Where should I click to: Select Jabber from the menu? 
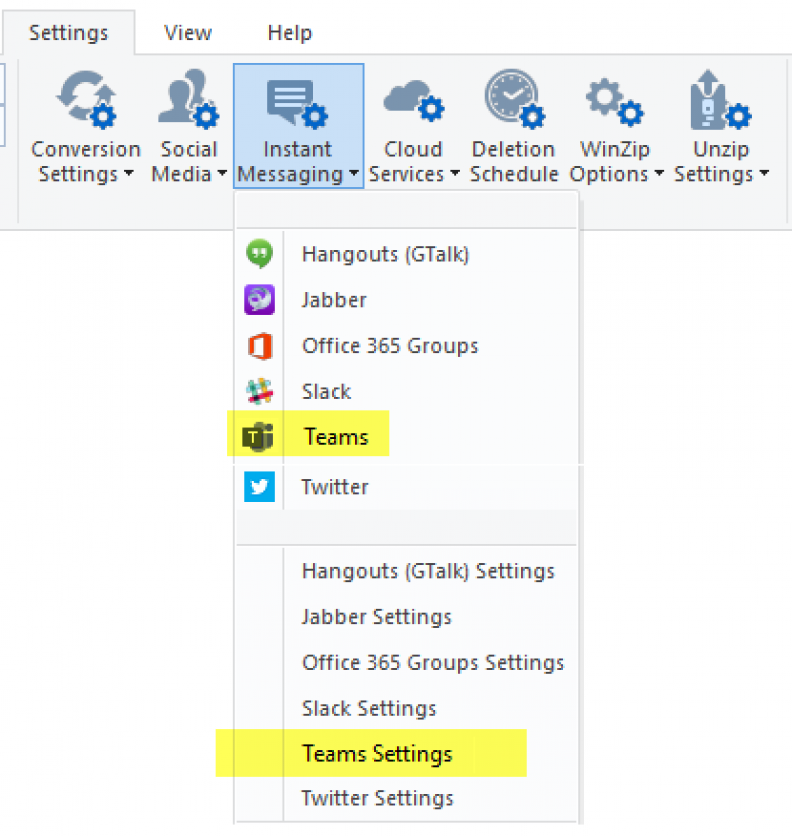406,300
